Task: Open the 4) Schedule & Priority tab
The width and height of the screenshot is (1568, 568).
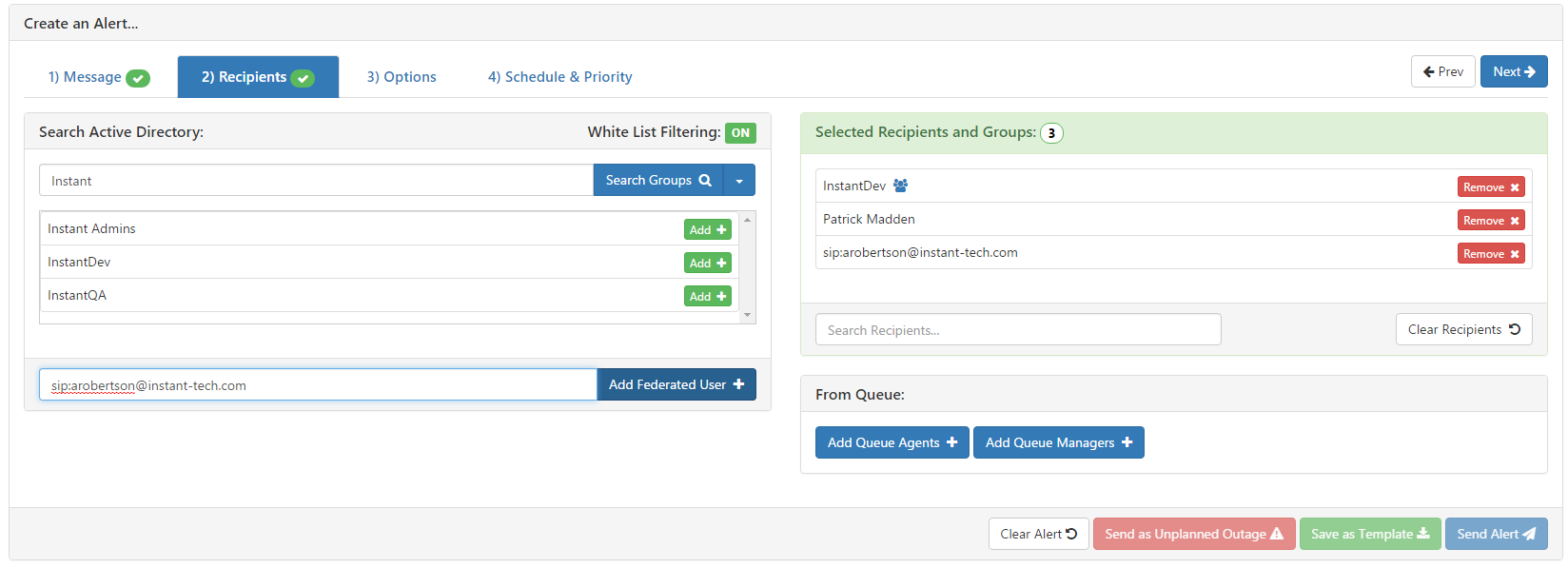Action: click(560, 77)
